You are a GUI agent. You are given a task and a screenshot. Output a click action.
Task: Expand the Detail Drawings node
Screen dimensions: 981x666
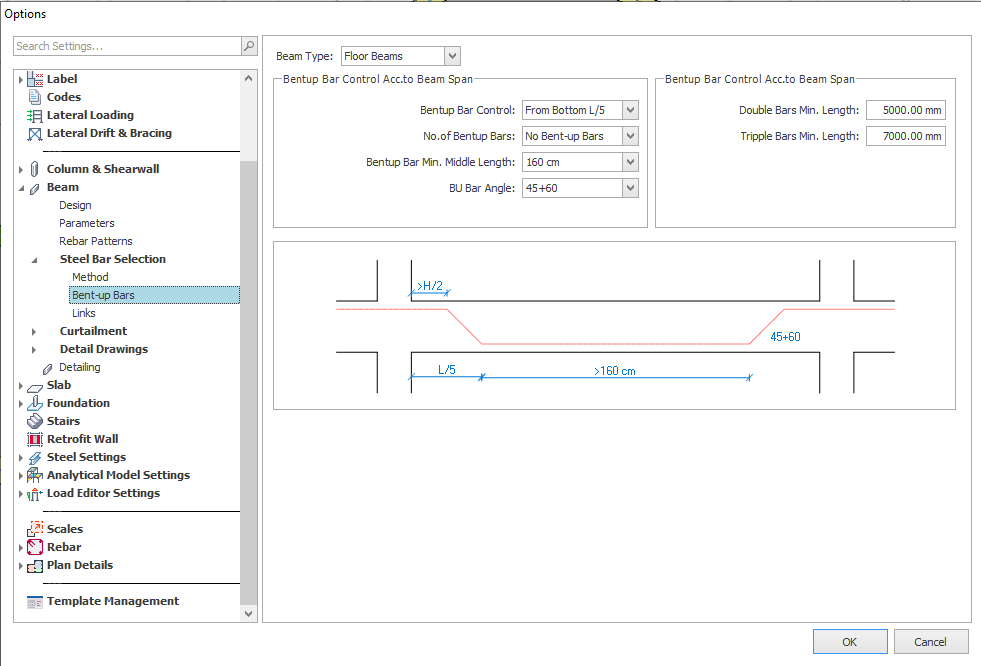pos(35,349)
